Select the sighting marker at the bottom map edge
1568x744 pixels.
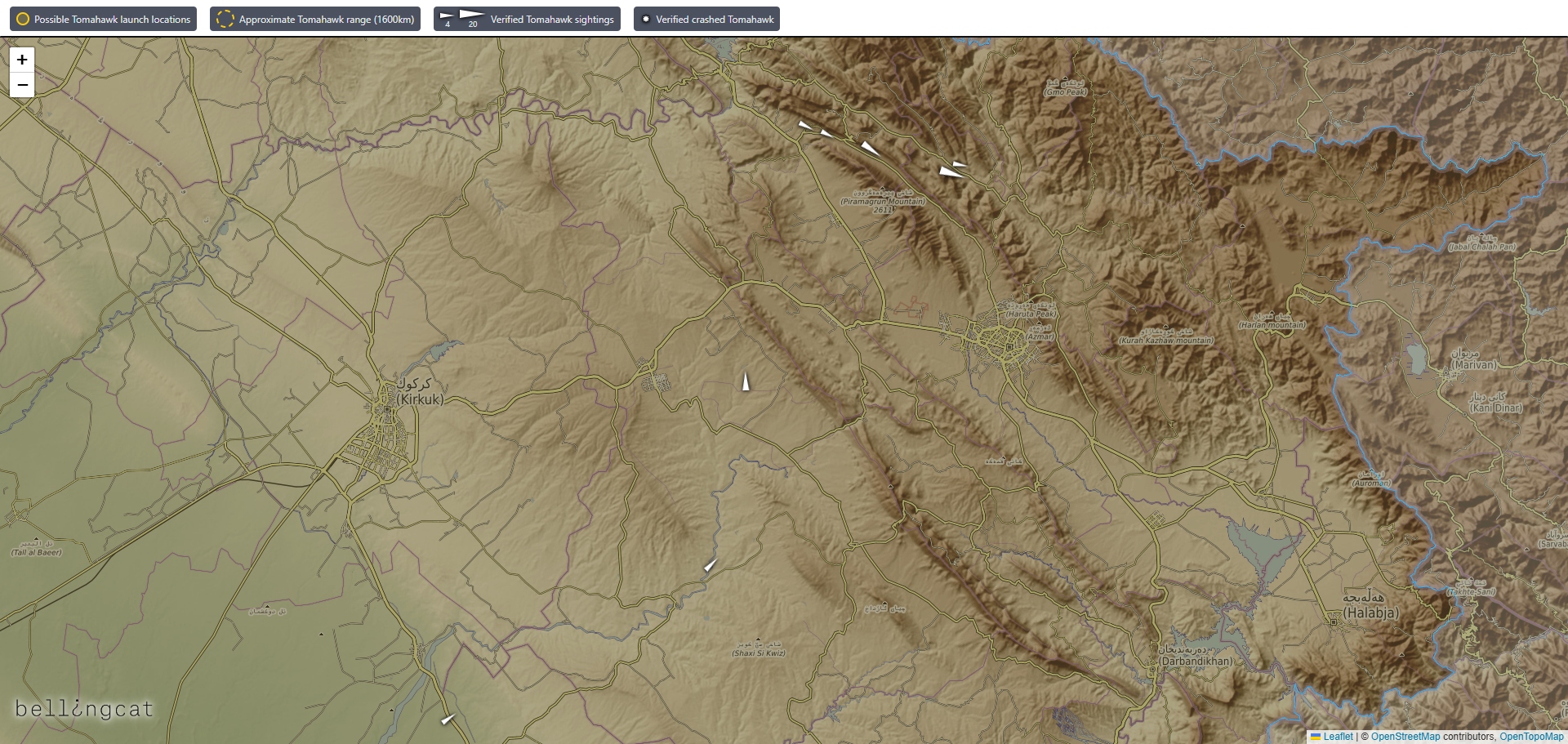point(448,719)
